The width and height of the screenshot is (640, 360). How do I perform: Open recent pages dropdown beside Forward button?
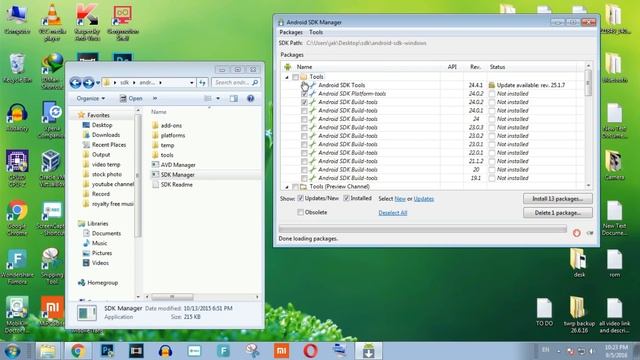pyautogui.click(x=98, y=83)
